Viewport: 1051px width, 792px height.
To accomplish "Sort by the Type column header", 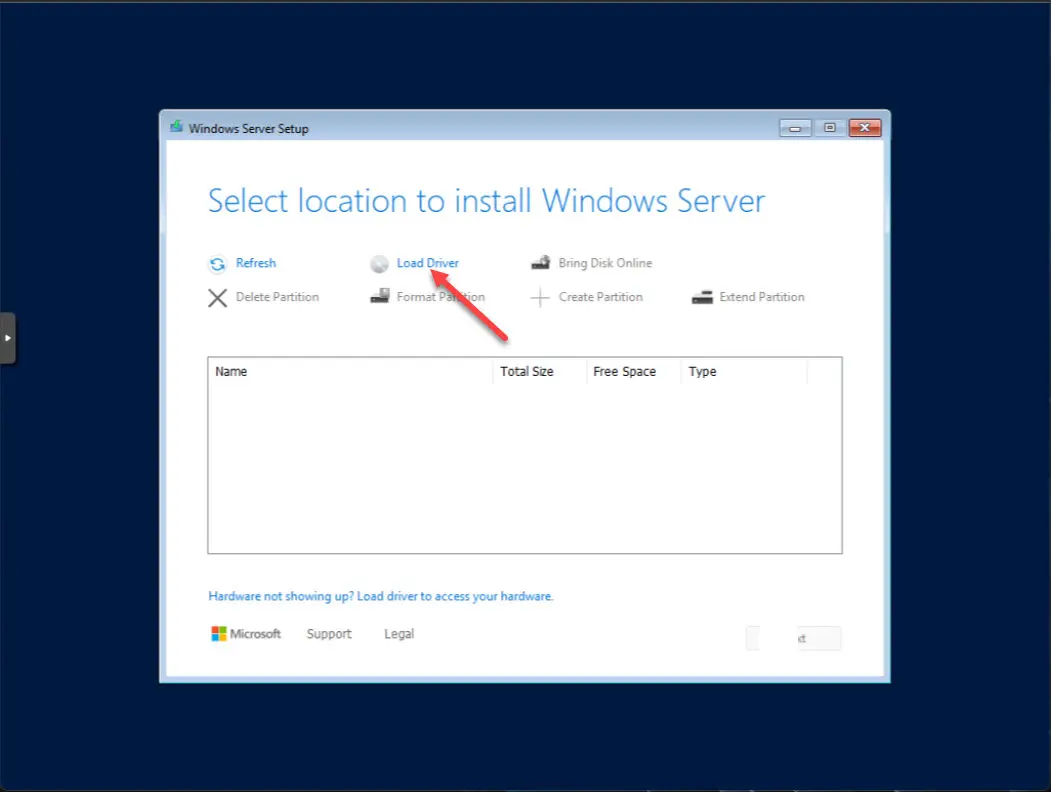I will (744, 371).
